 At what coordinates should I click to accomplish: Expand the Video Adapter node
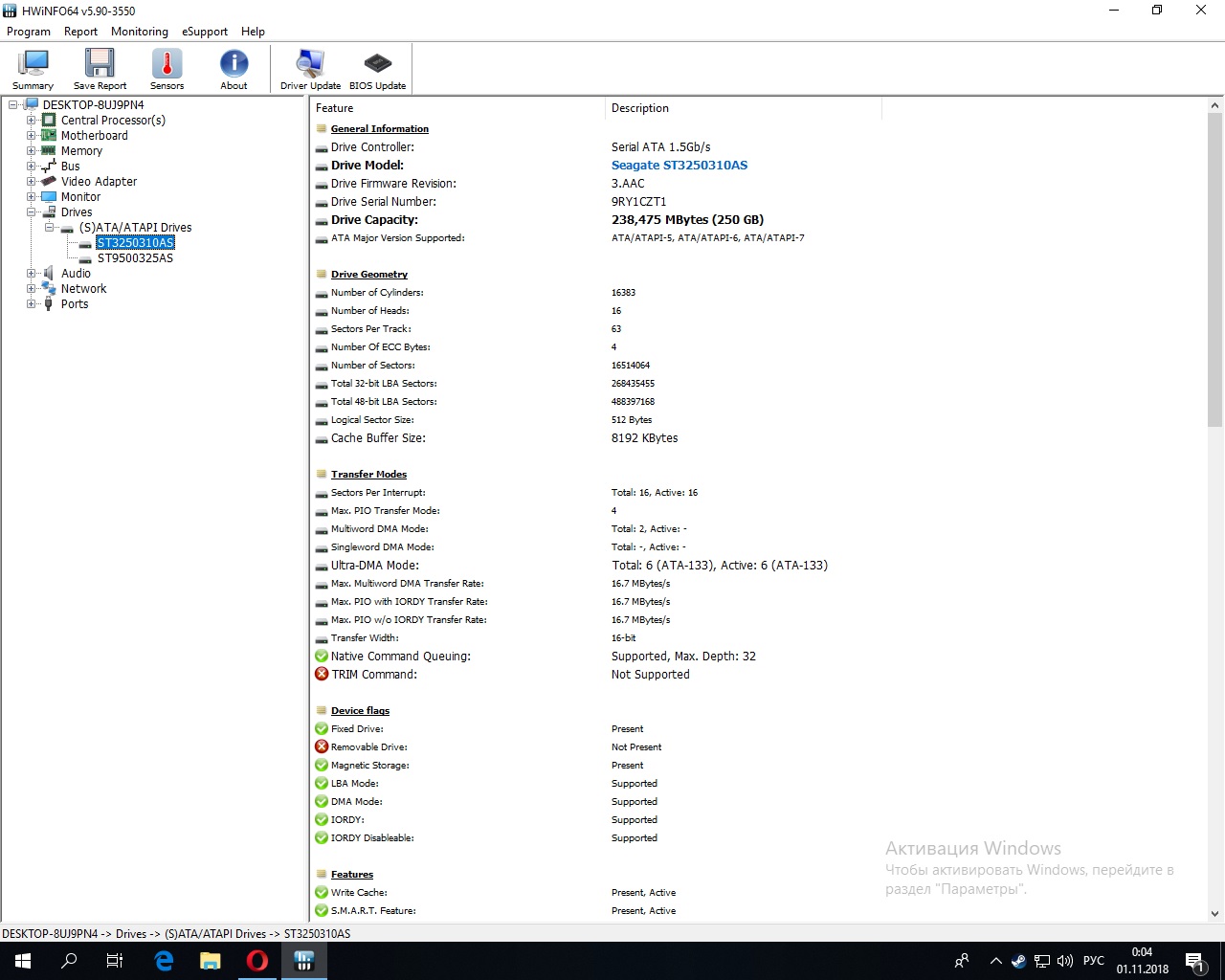pyautogui.click(x=32, y=182)
